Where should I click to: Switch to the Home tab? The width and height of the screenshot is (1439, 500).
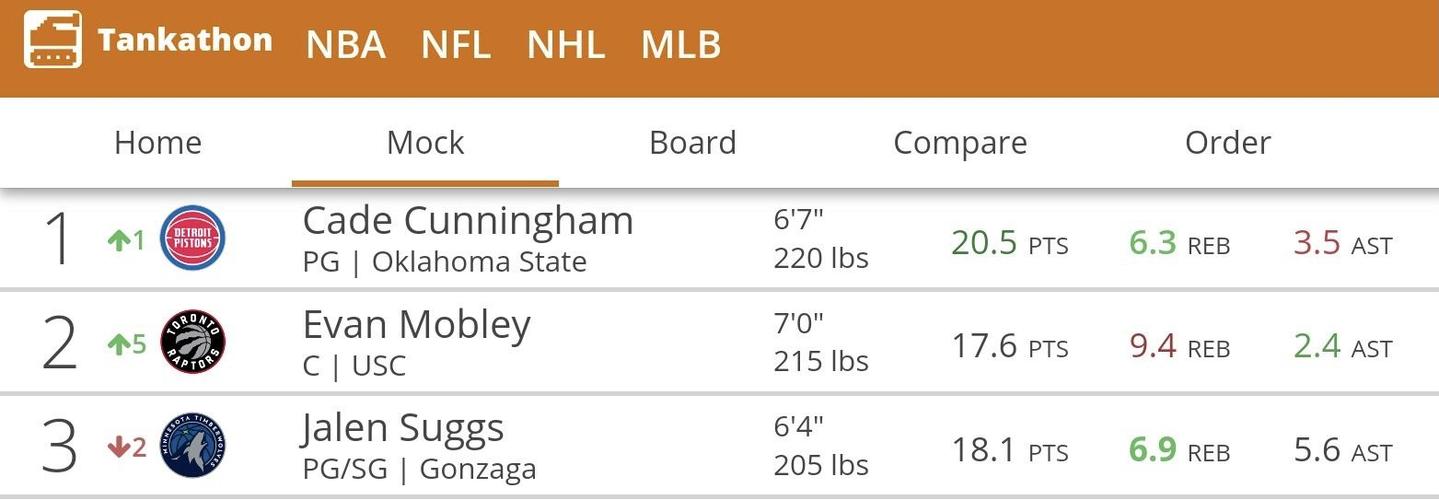[158, 143]
